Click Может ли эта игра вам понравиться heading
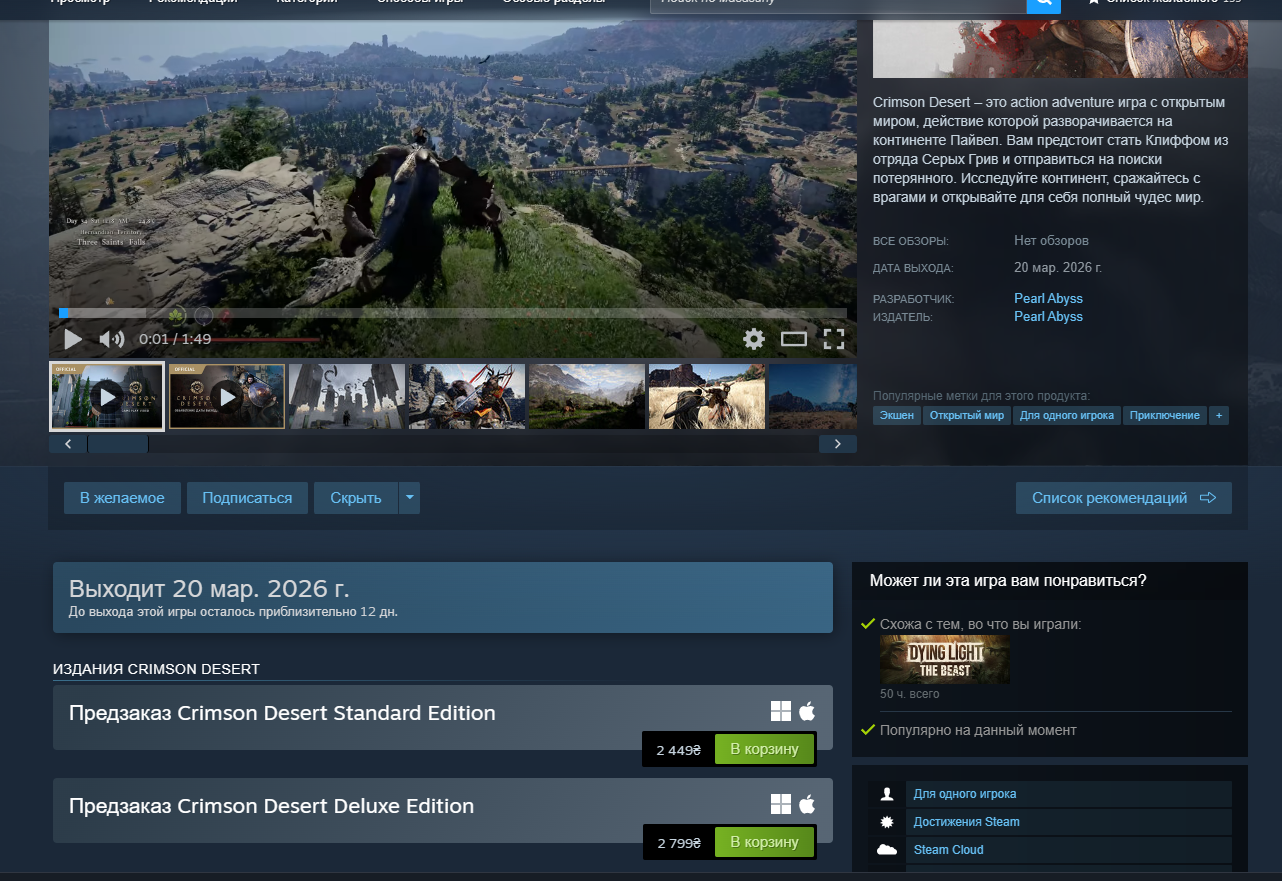The height and width of the screenshot is (881, 1282). (x=1008, y=580)
